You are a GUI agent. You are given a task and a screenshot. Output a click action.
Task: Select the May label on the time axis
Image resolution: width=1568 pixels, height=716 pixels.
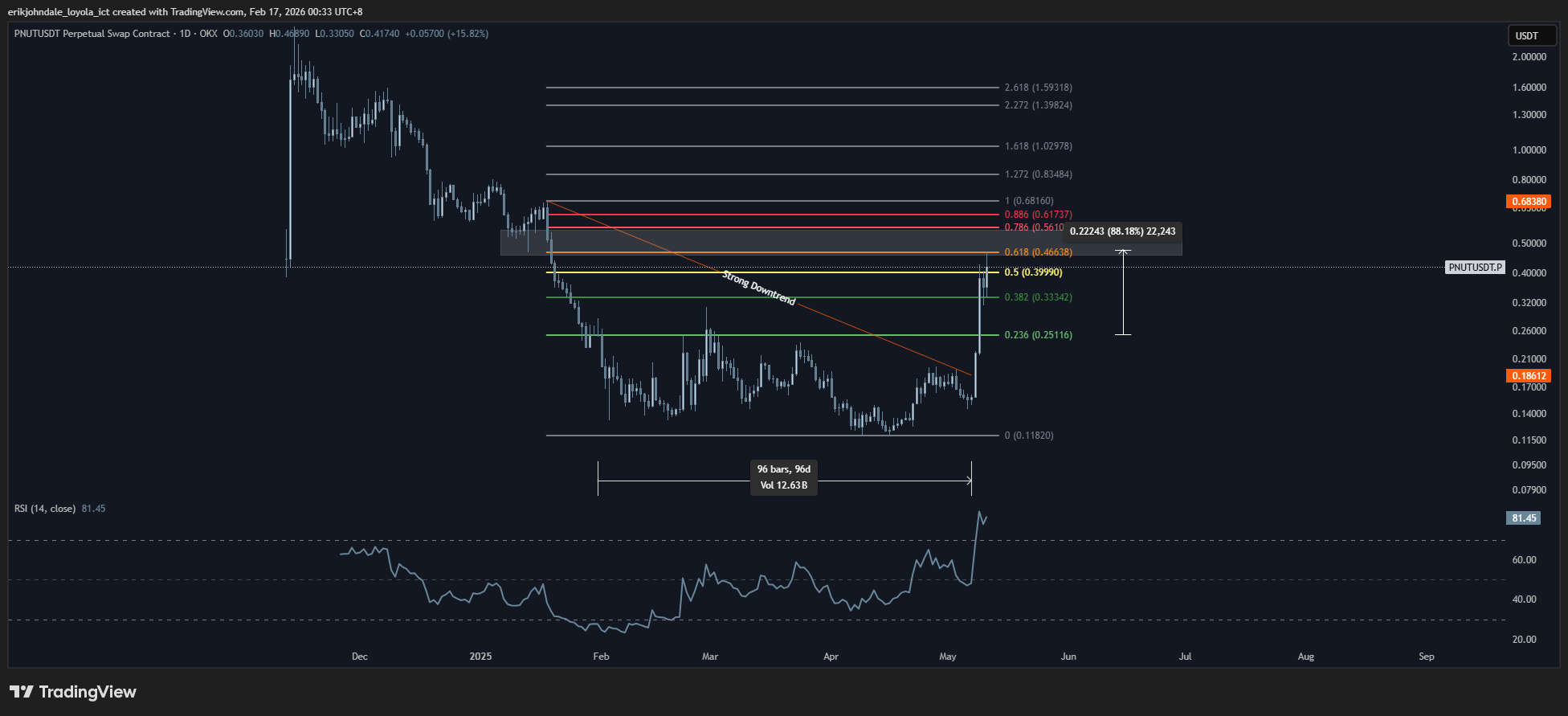pos(948,657)
